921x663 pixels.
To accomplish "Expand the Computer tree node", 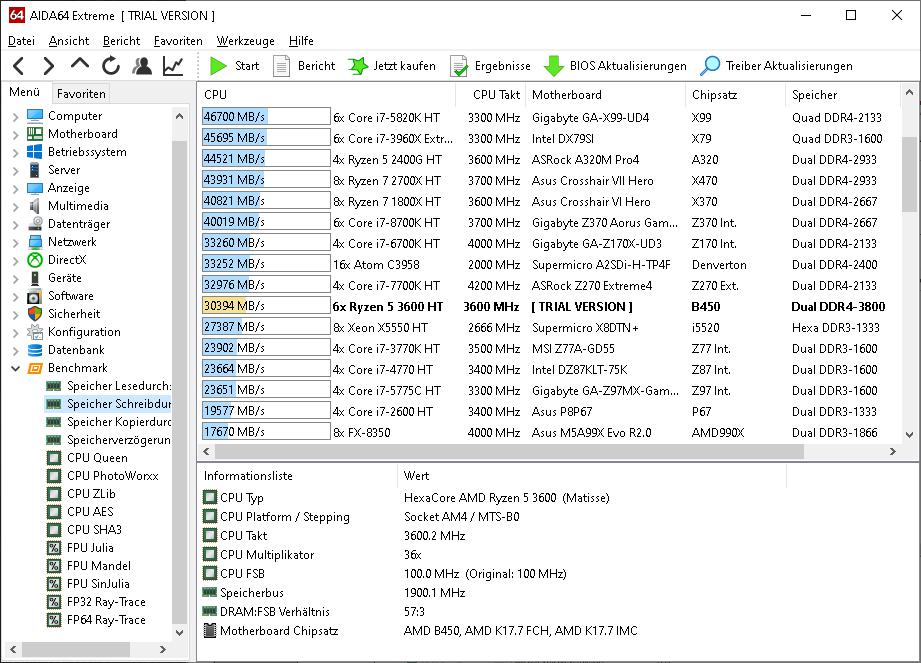I will [x=16, y=117].
